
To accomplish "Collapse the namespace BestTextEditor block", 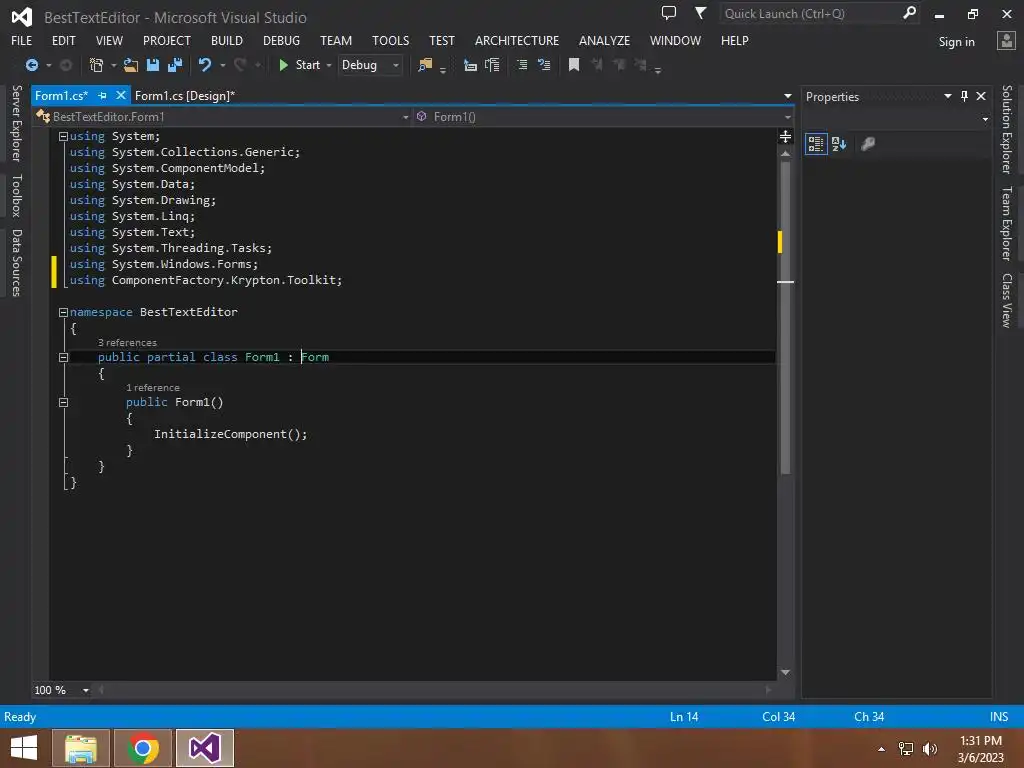I will [x=63, y=312].
